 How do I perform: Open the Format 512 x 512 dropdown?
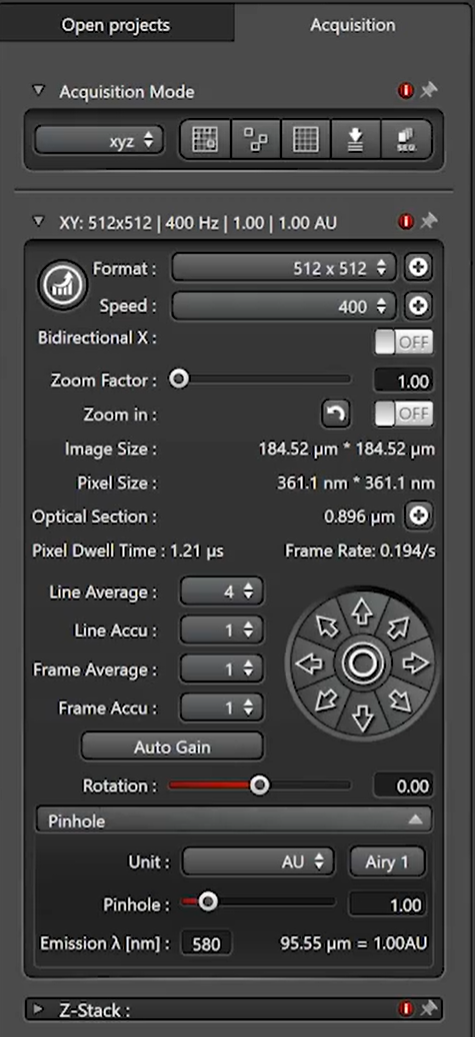[284, 269]
